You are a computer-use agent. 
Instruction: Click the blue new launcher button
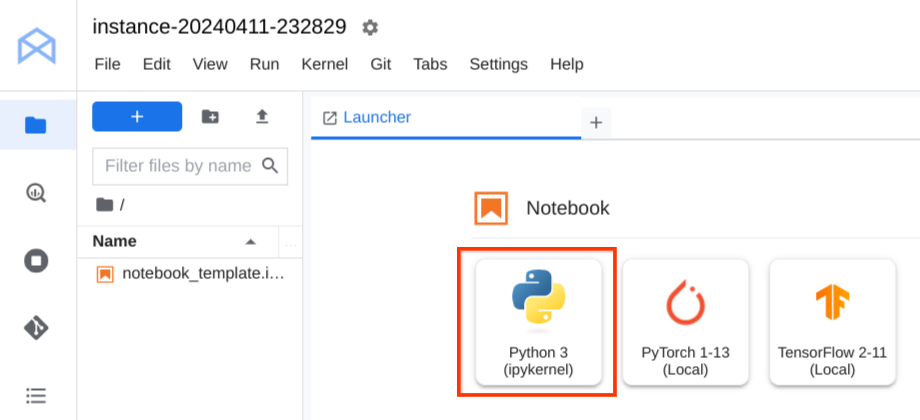[137, 117]
